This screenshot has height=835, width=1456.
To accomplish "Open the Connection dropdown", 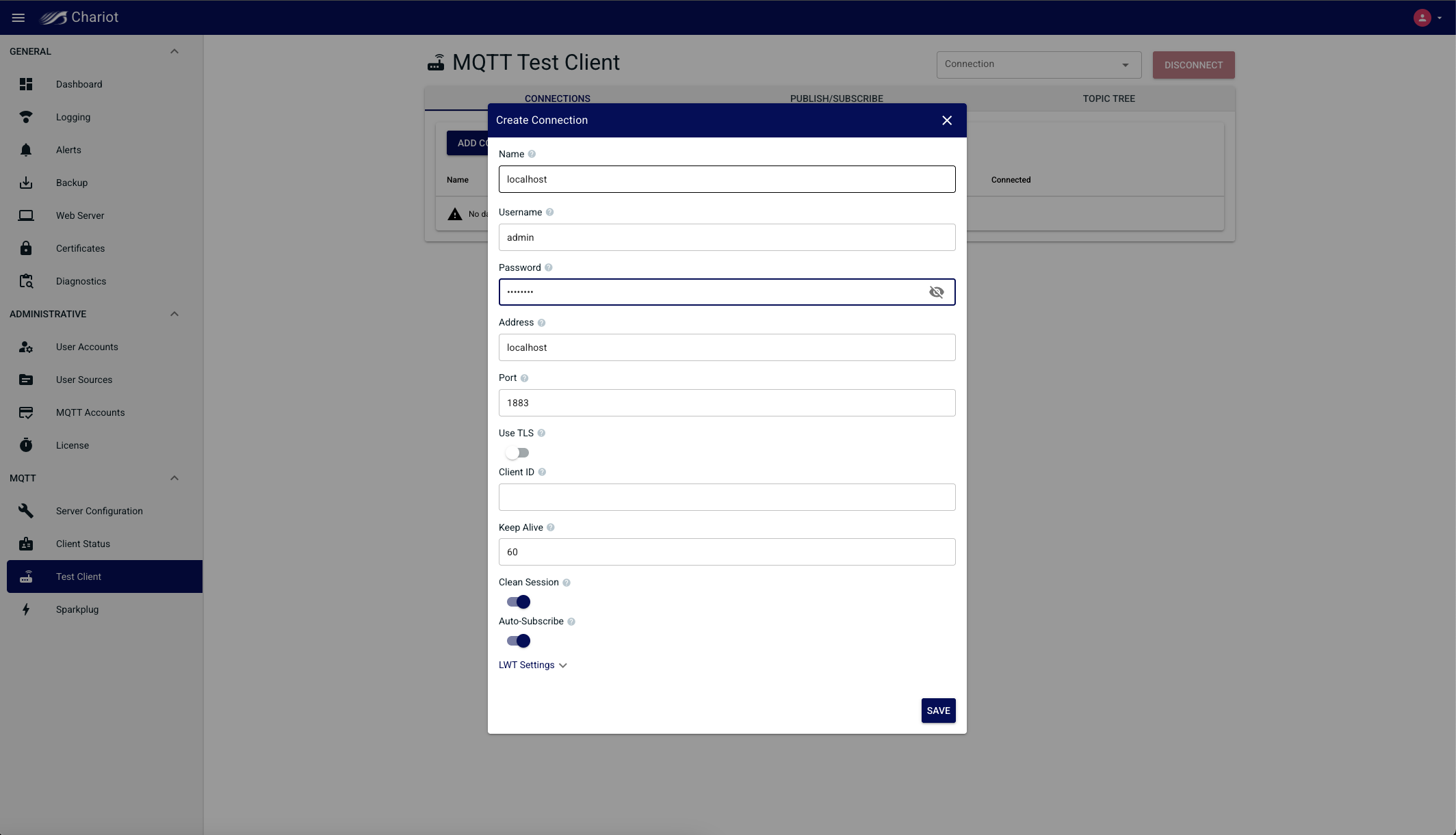I will click(x=1038, y=65).
